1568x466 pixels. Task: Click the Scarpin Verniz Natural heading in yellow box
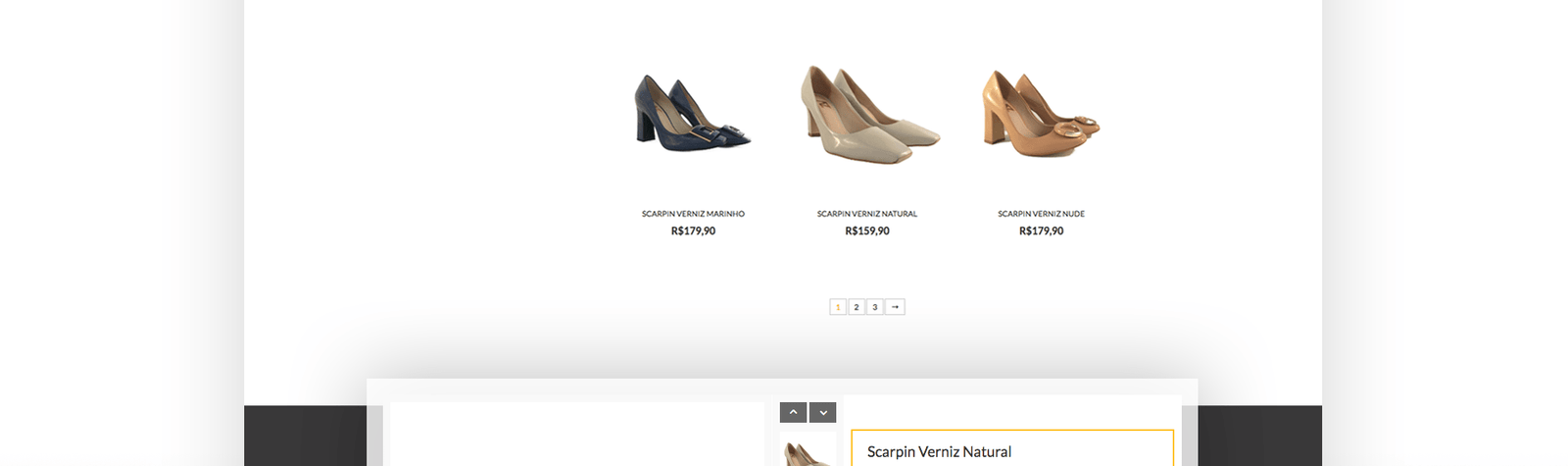click(939, 452)
